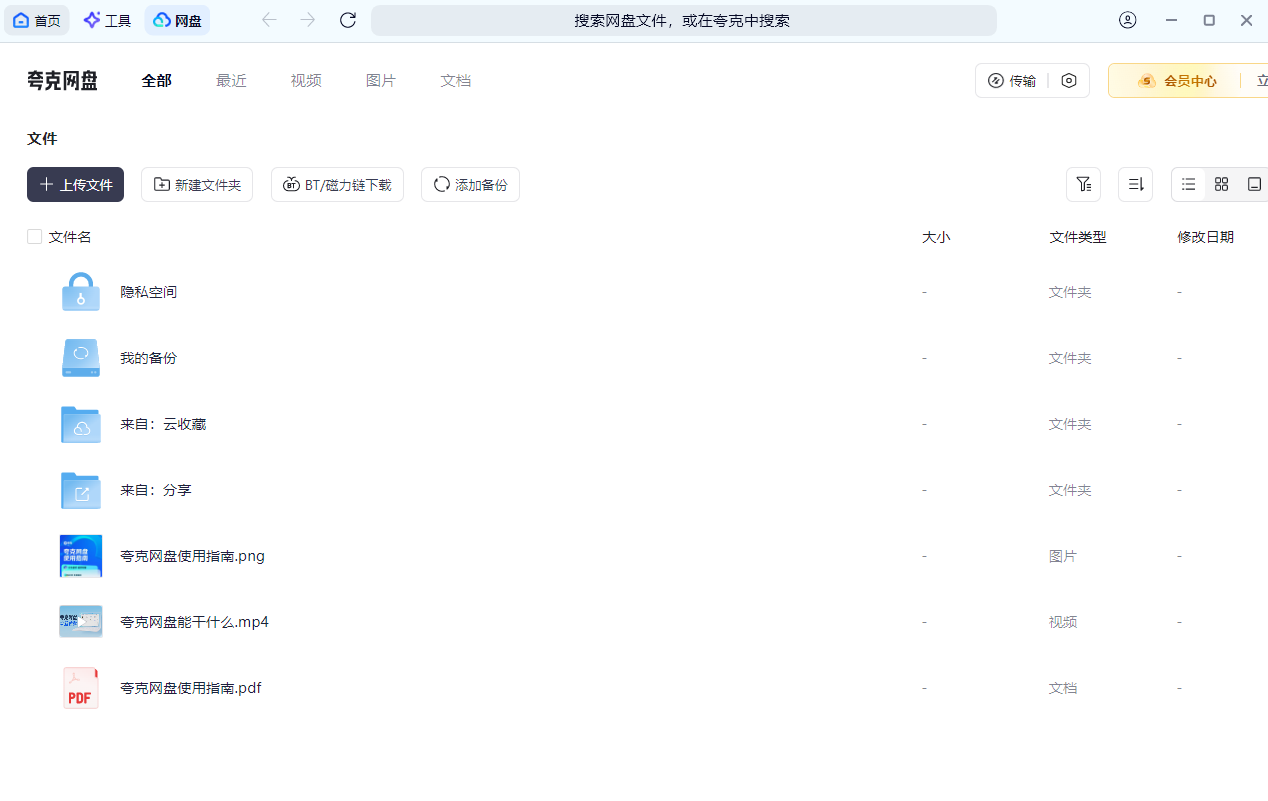This screenshot has width=1268, height=801.
Task: Sort by the 大小 column header
Action: 936,237
